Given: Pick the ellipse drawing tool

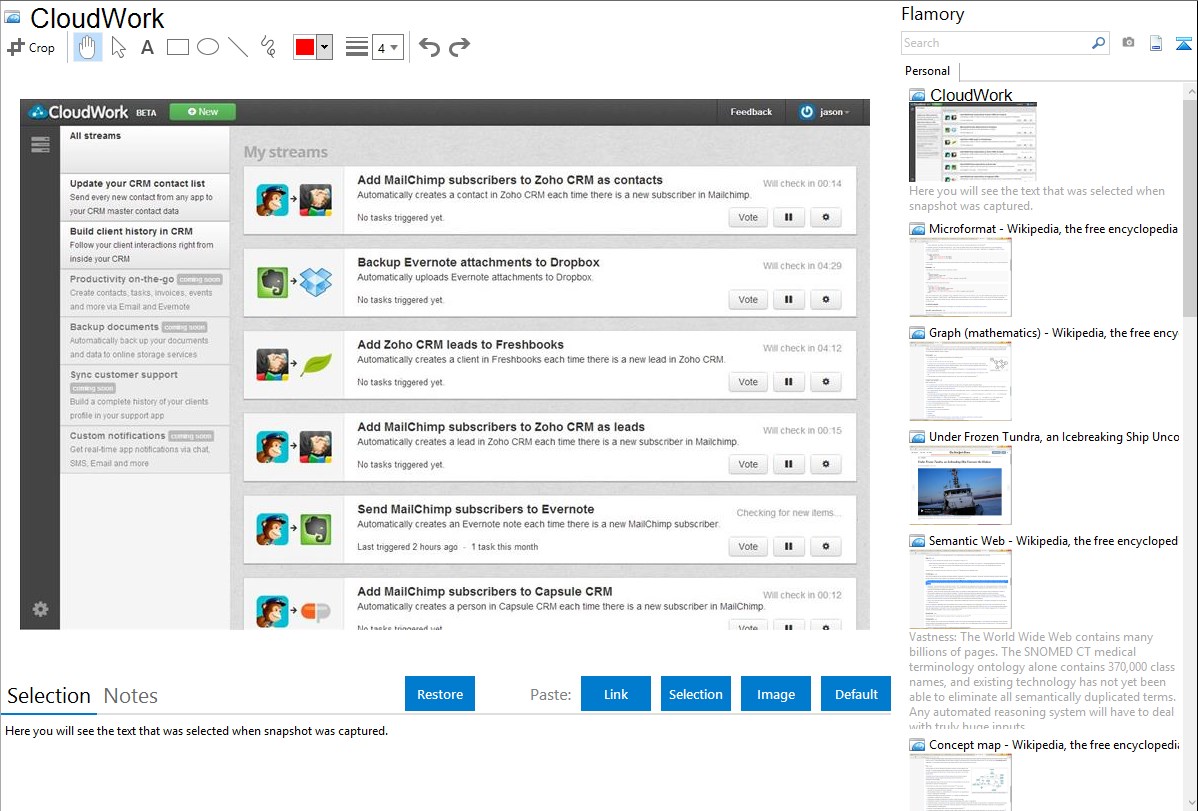Looking at the screenshot, I should (x=208, y=47).
